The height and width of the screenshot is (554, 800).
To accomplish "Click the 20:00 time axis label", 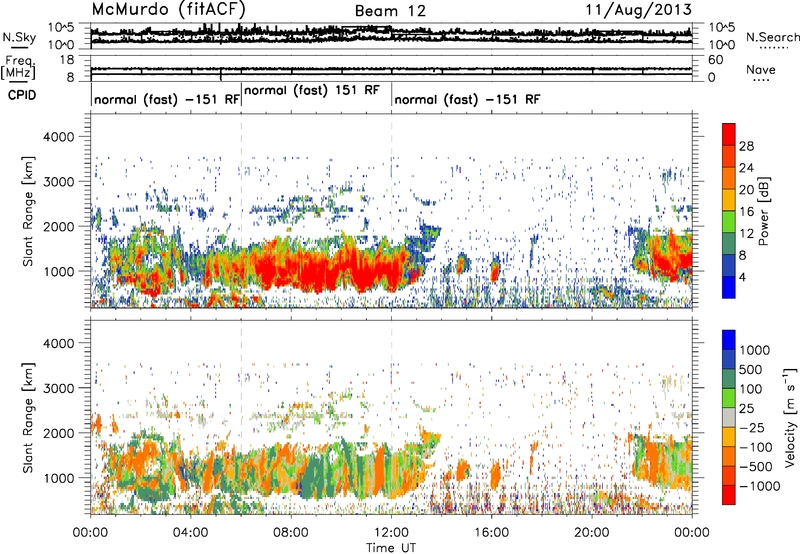I will tap(592, 532).
